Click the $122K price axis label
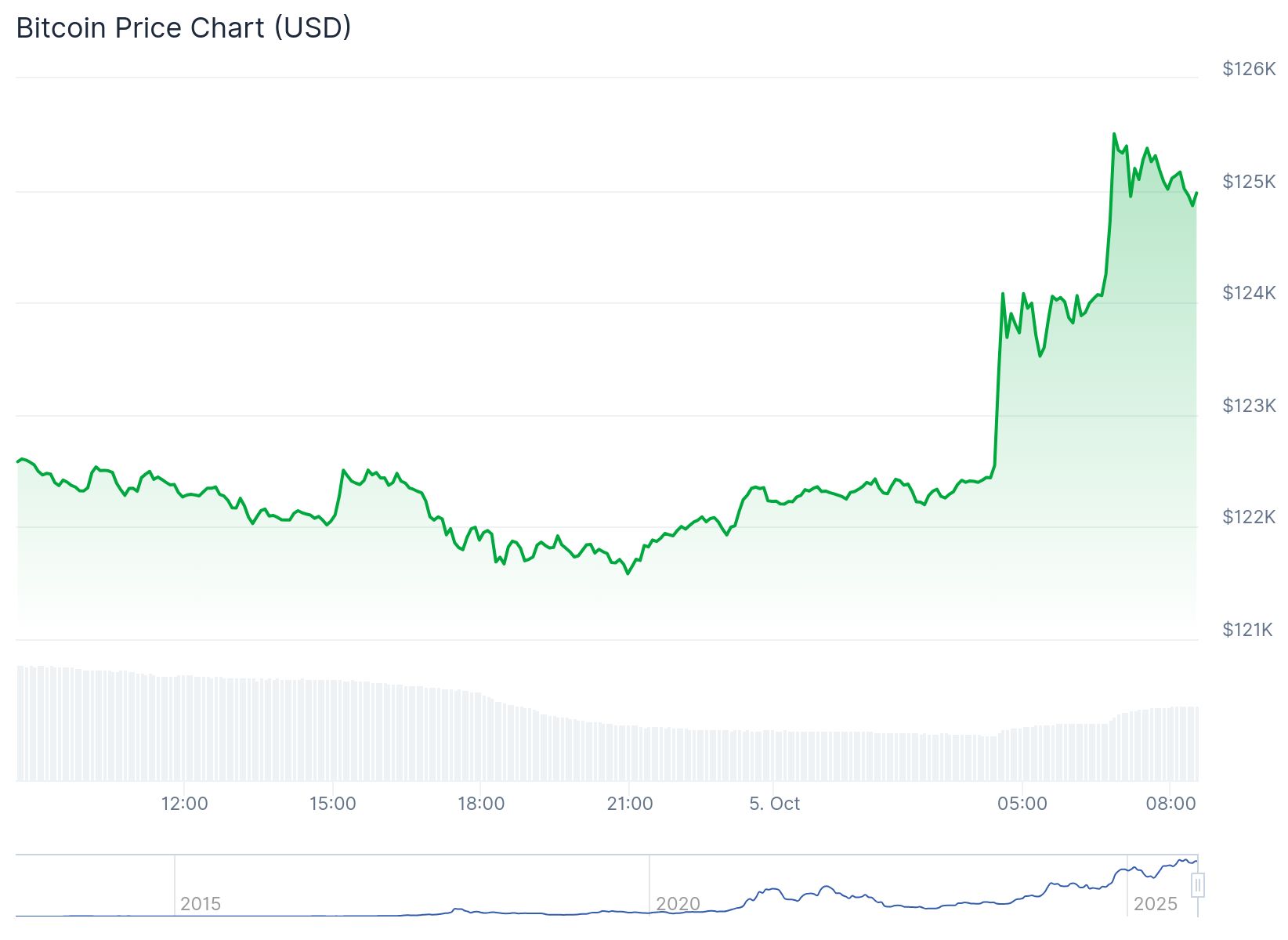Screen dimensions: 1288x940 [x=1249, y=517]
